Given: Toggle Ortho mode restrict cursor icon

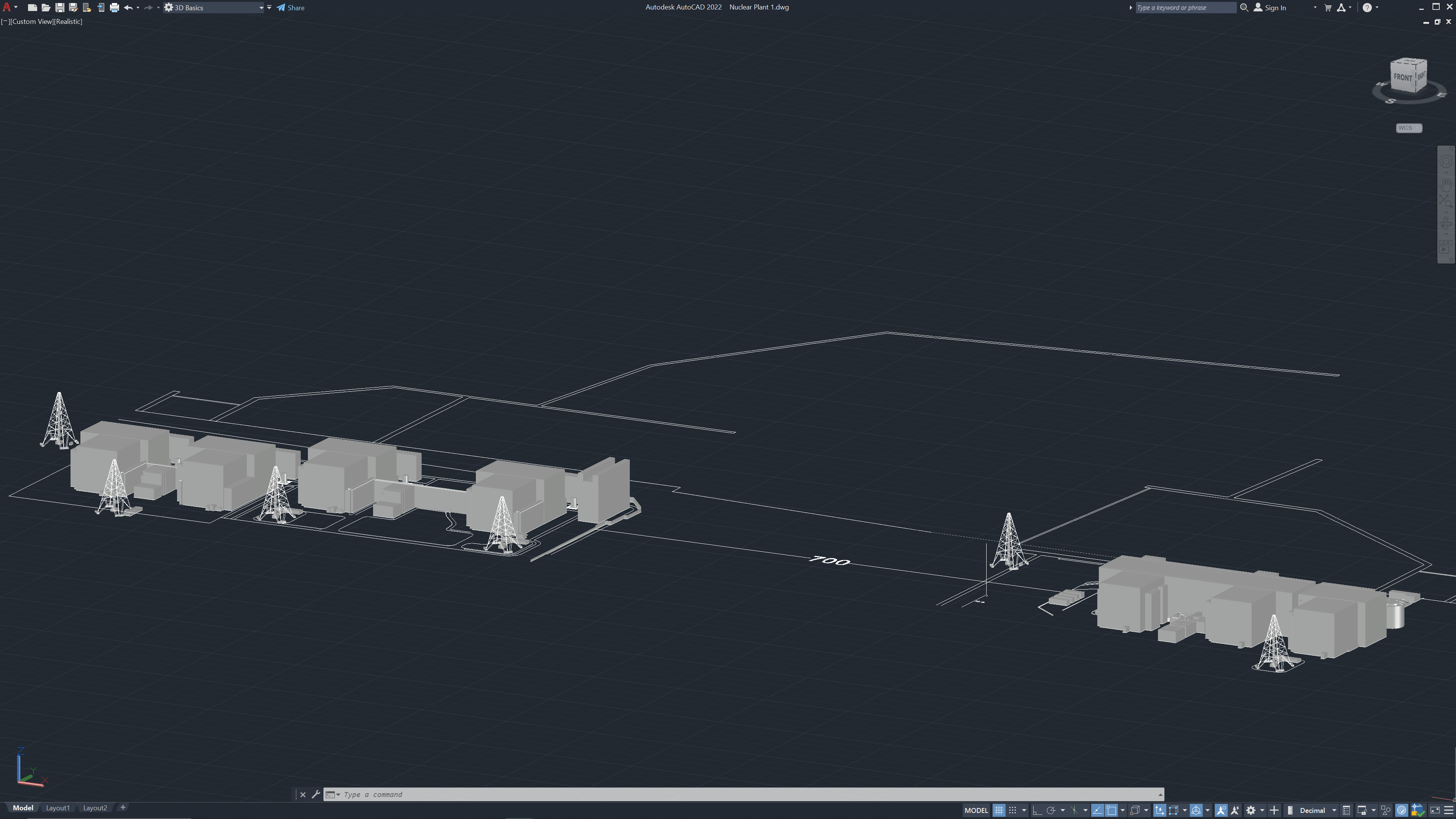Looking at the screenshot, I should coord(1037,810).
